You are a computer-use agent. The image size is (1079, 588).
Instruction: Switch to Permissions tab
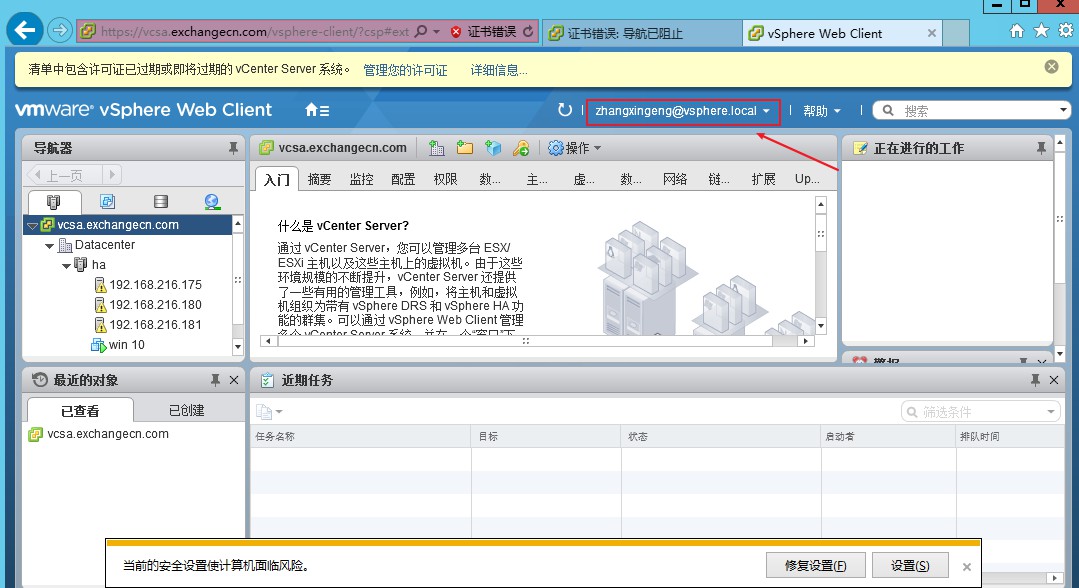tap(445, 179)
